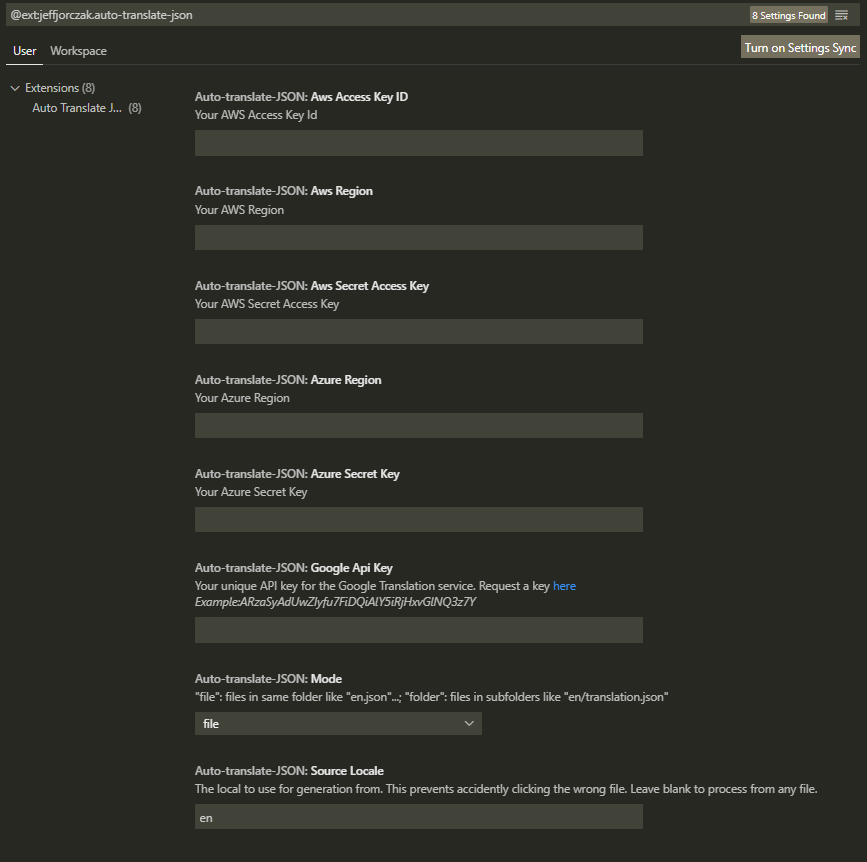This screenshot has width=867, height=862.
Task: Click the 'Your AWS Secret Access Key' description
Action: [267, 304]
